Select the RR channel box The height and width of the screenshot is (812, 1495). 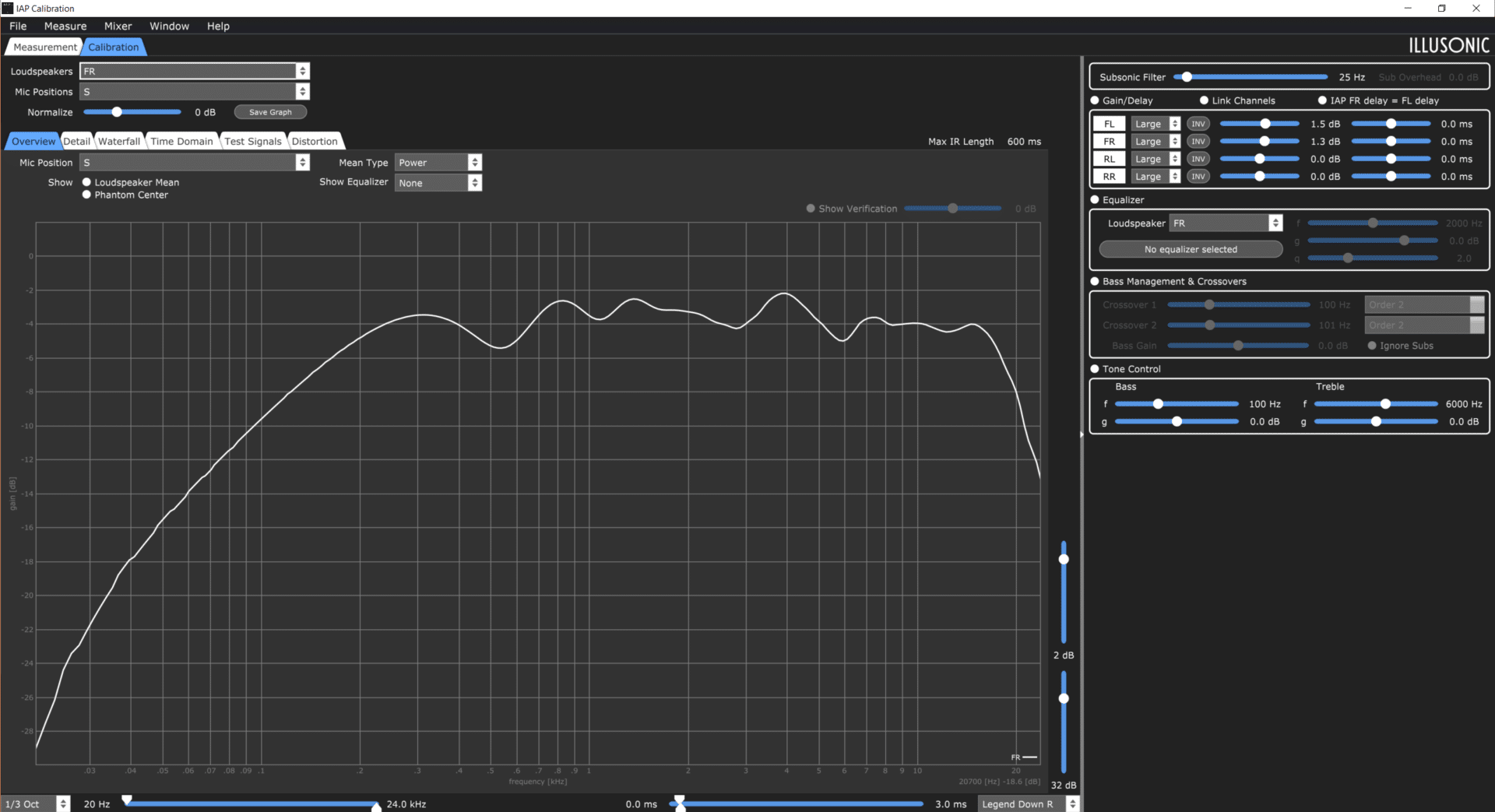pos(1109,177)
